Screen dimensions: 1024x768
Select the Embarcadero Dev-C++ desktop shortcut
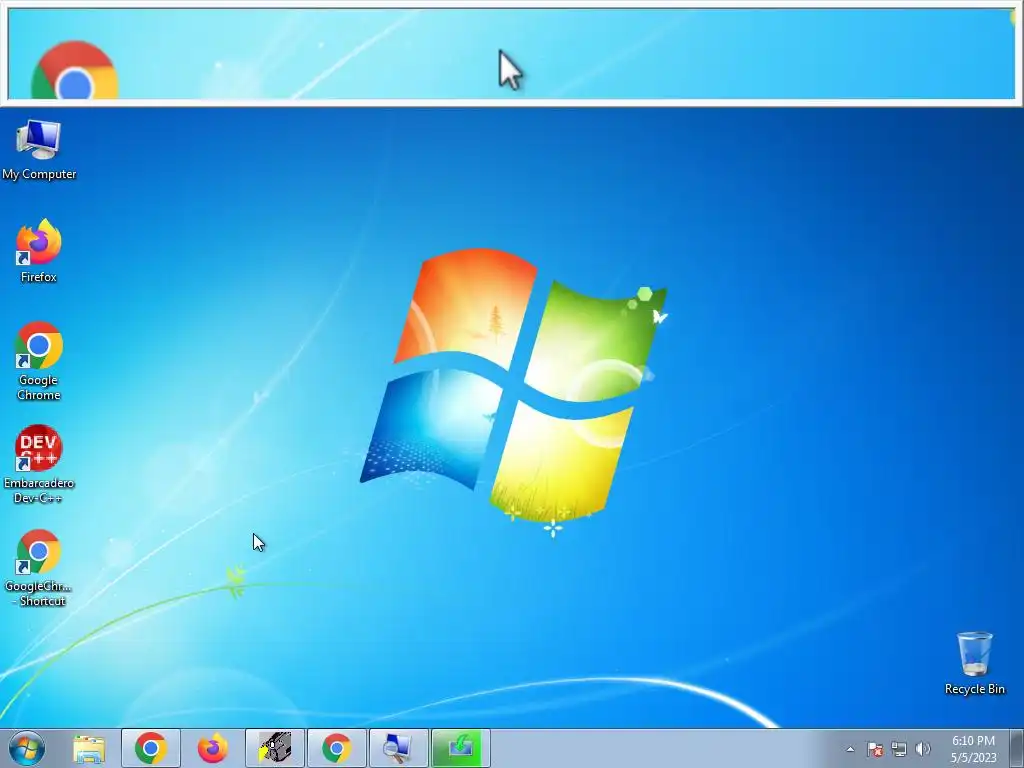click(39, 464)
